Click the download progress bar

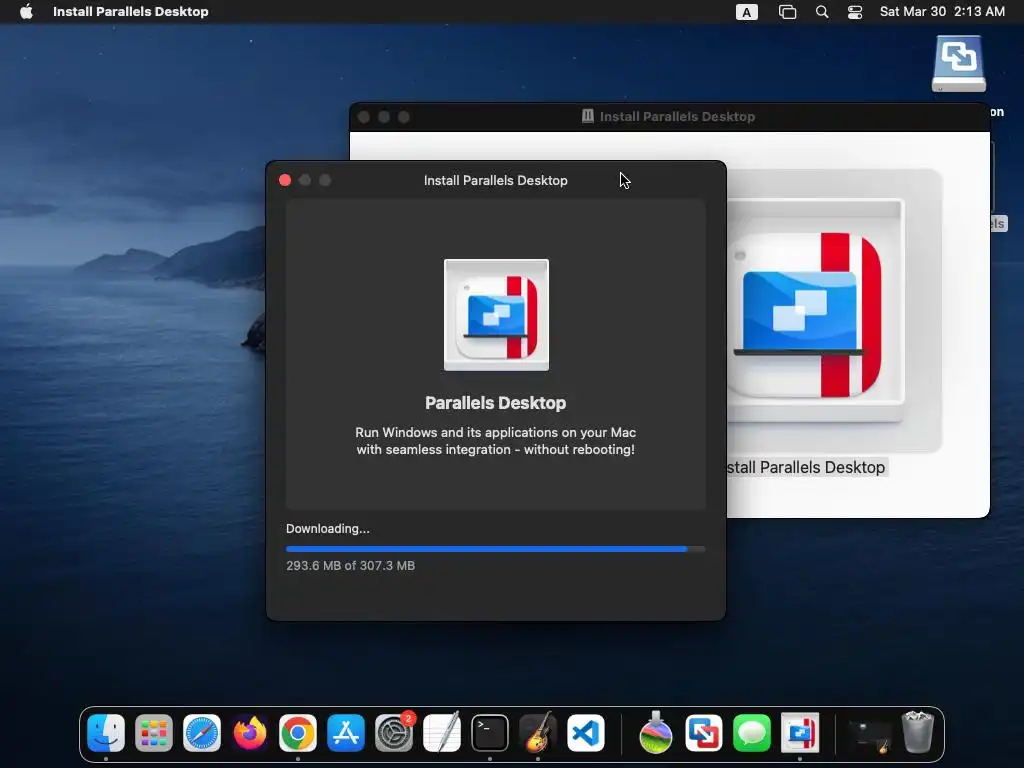(x=496, y=549)
